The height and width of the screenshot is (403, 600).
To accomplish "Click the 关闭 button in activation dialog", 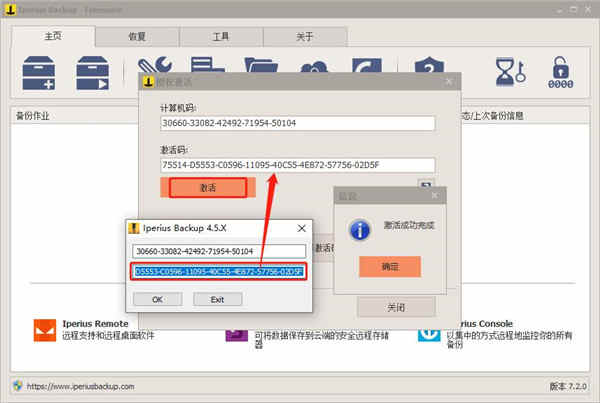I will click(396, 307).
